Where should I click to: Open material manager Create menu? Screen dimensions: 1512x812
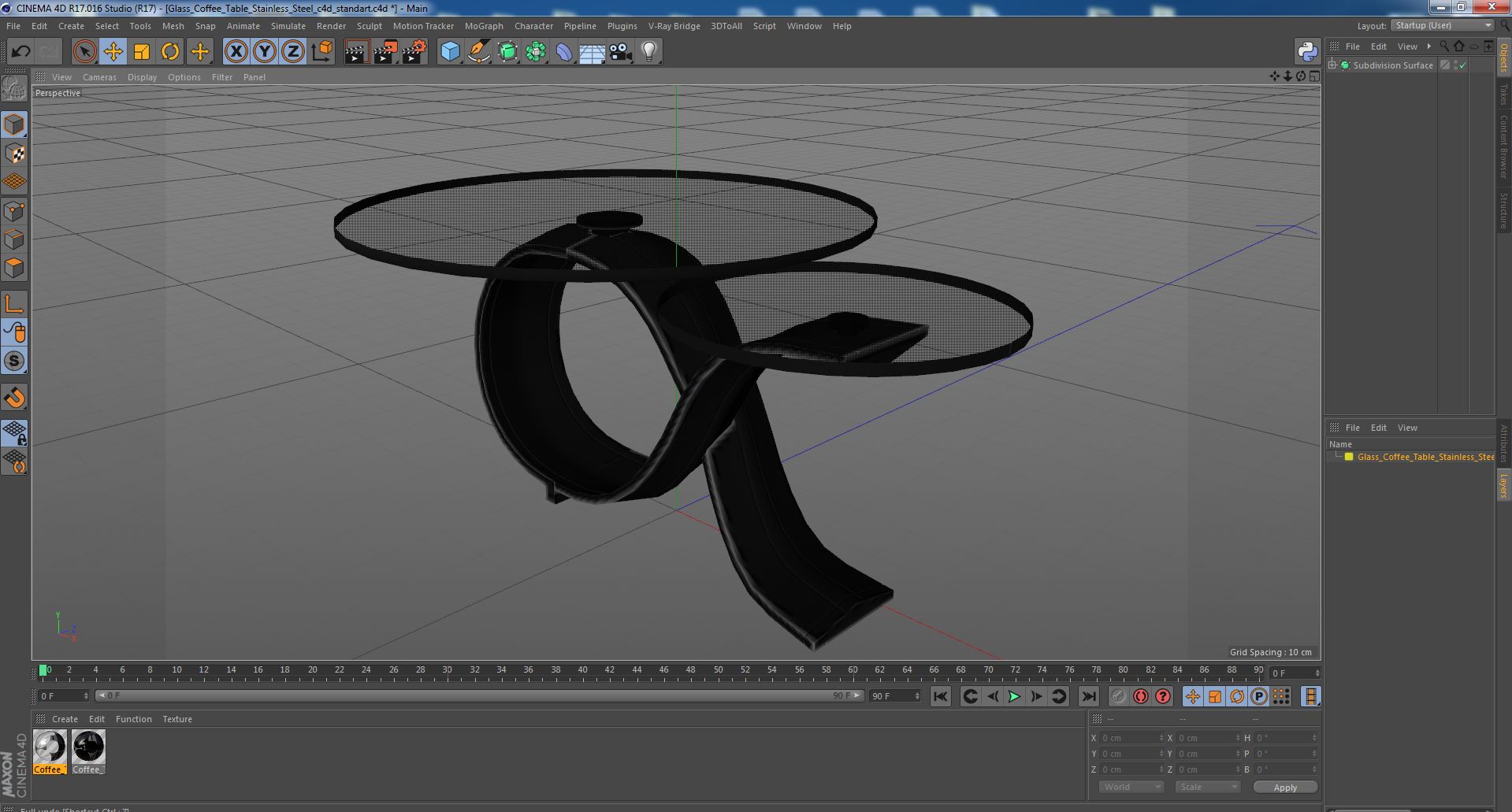pyautogui.click(x=65, y=719)
